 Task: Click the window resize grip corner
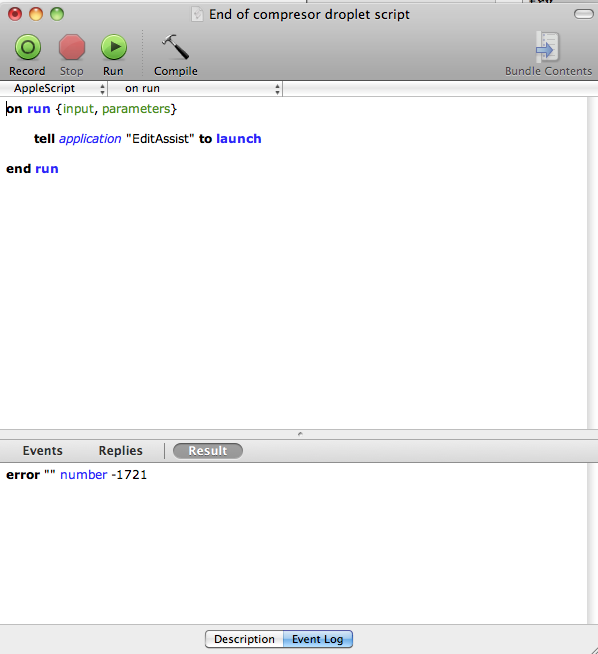593,649
